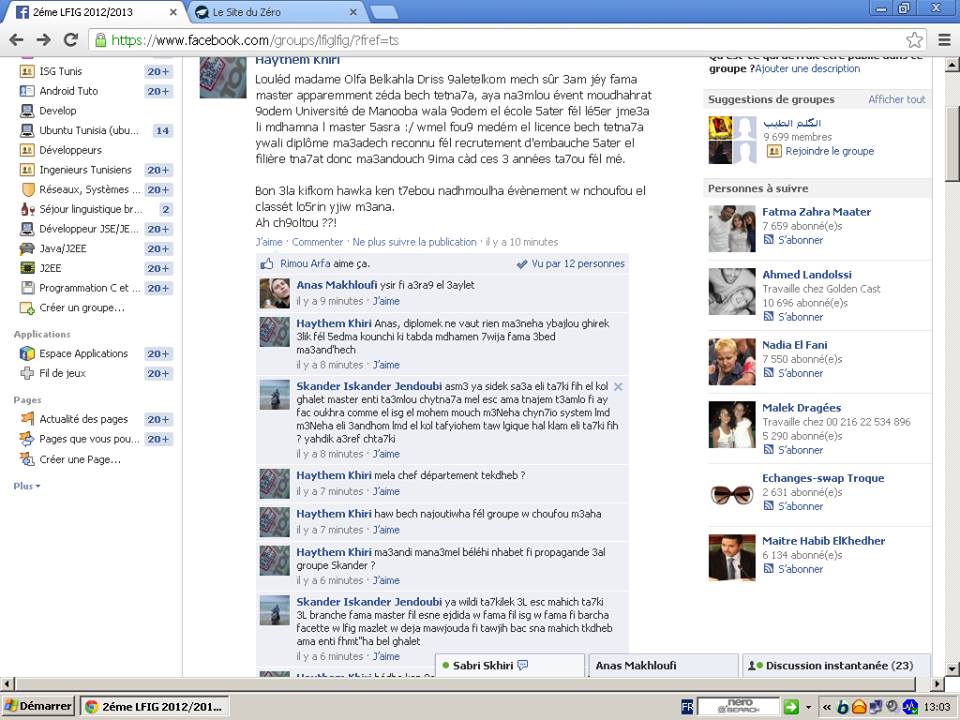Click the Java/J2EE group icon
Image resolution: width=960 pixels, height=720 pixels.
point(27,249)
